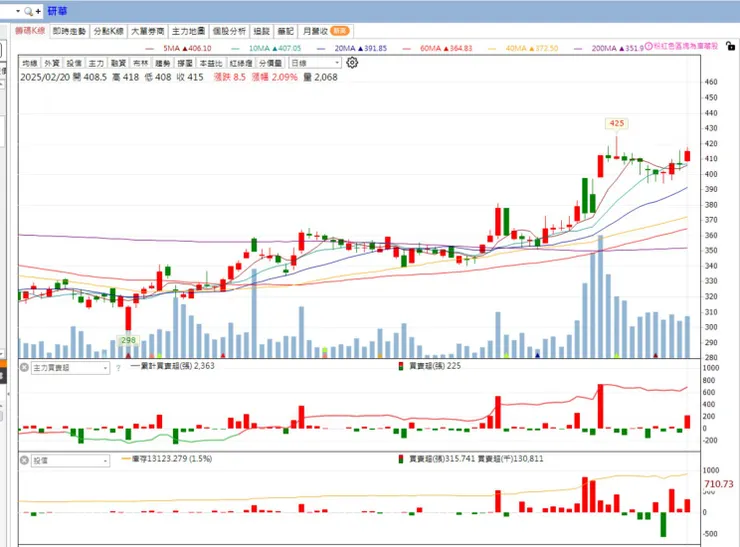Open the 大戶券商 tab
Image resolution: width=740 pixels, height=547 pixels.
pos(148,31)
